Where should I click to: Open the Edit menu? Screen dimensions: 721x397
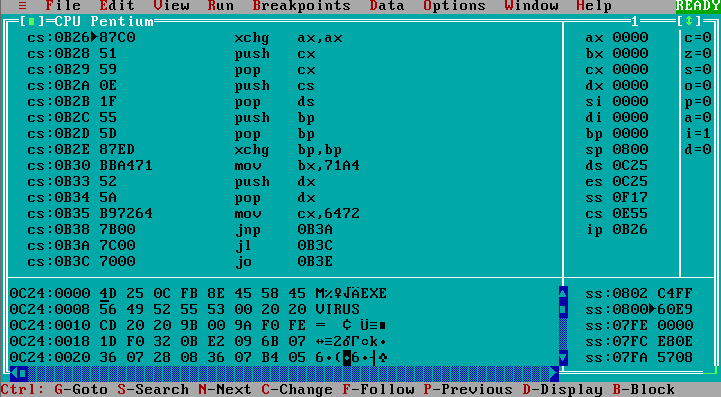[x=117, y=6]
